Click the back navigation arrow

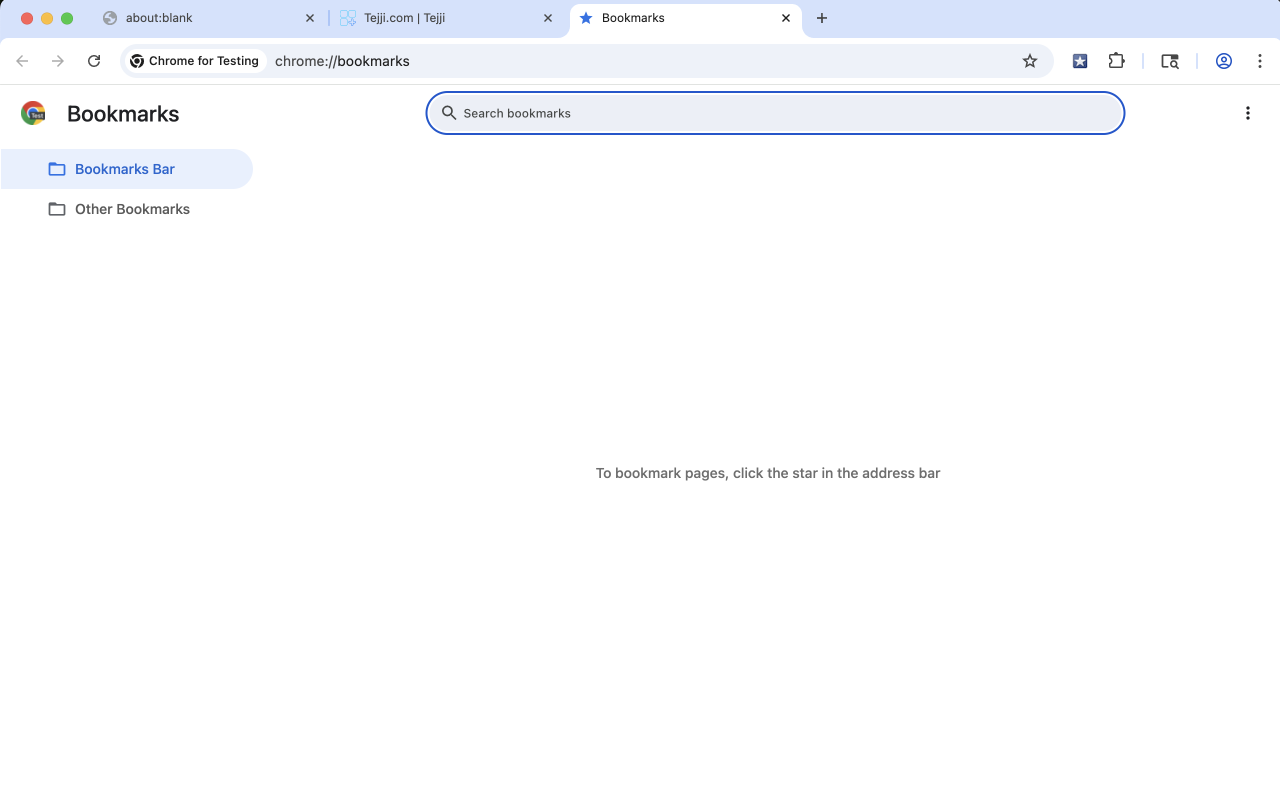point(22,61)
